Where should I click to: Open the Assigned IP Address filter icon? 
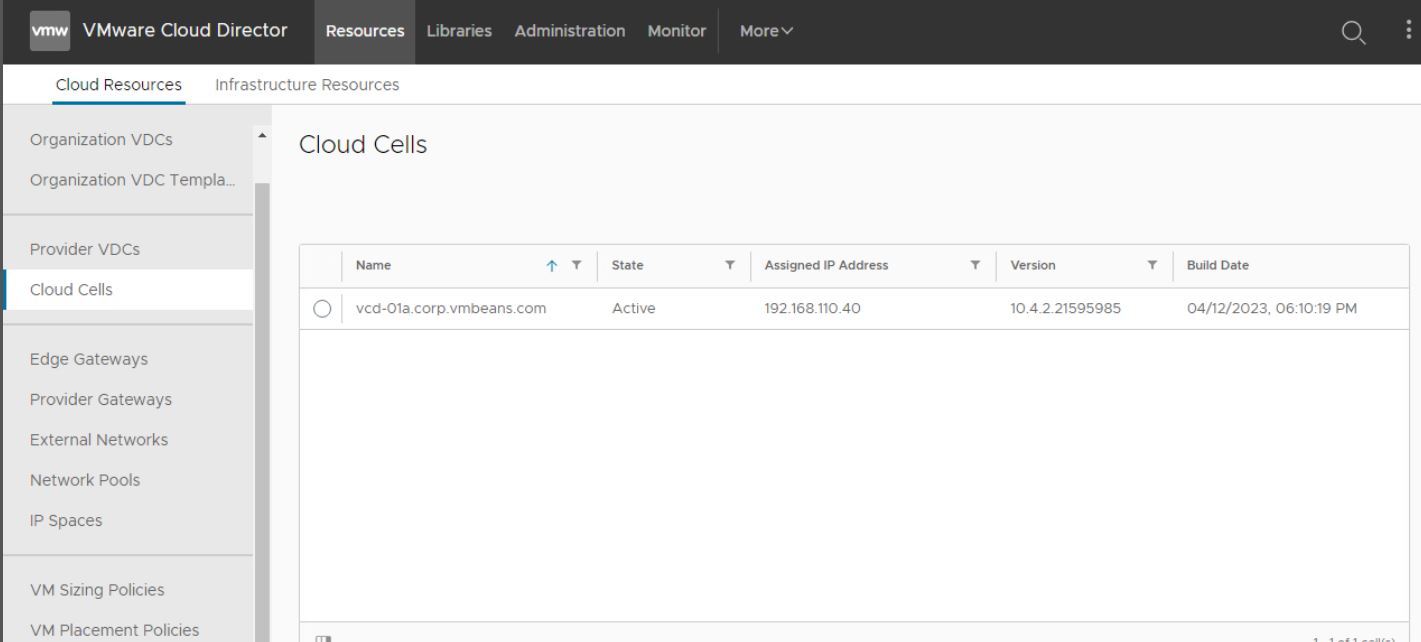point(975,266)
